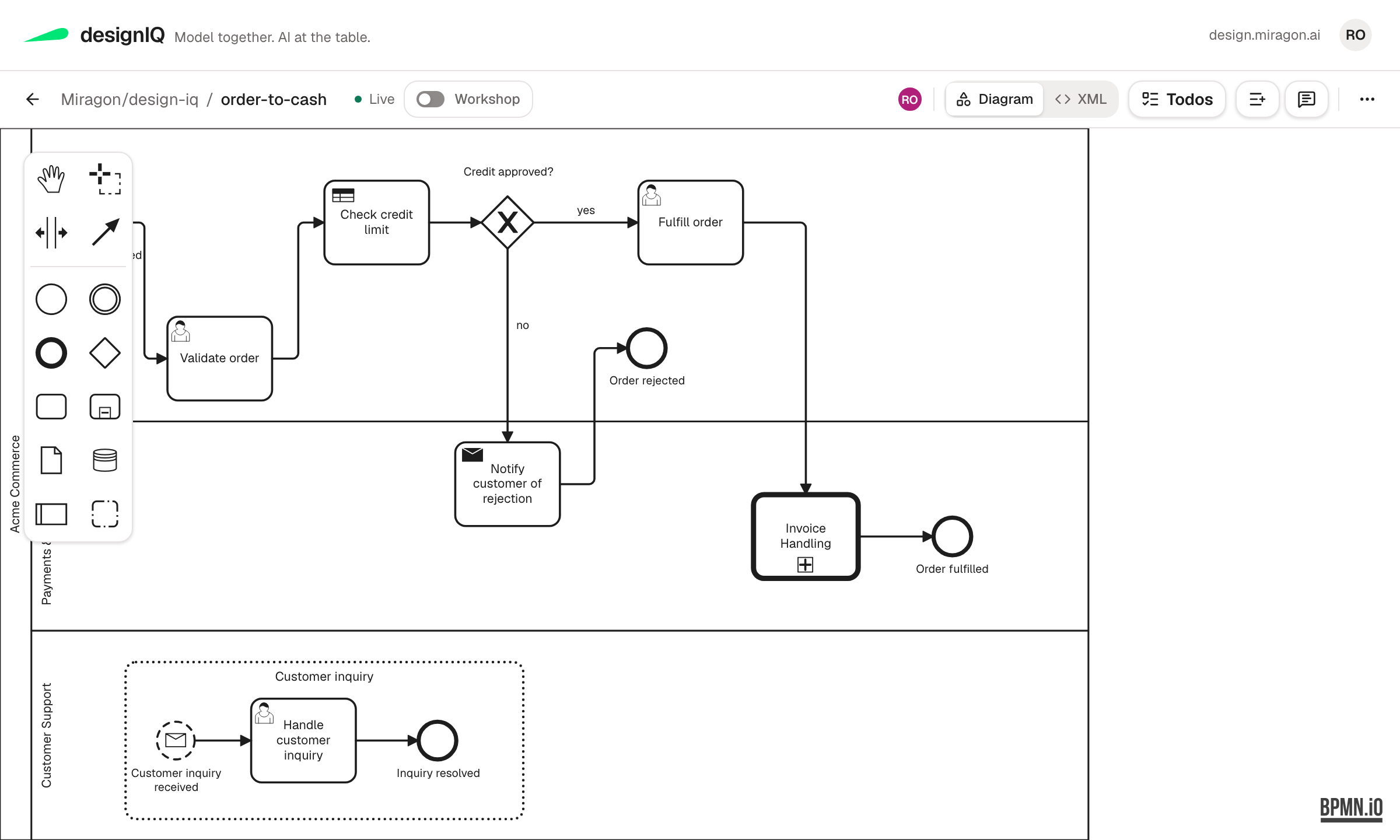Open the Todos panel
The image size is (1400, 840).
[x=1177, y=99]
